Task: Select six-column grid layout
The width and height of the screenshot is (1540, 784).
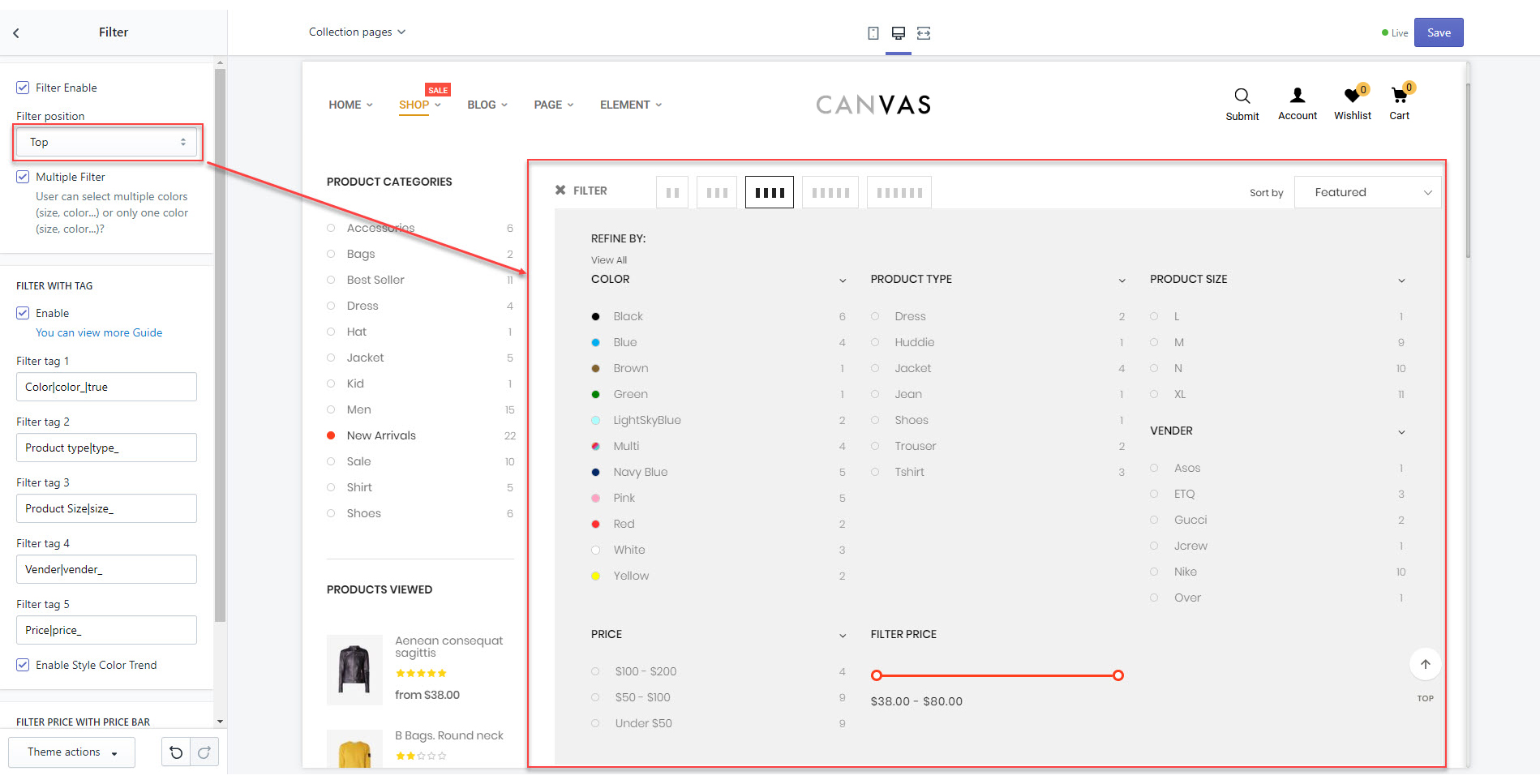Action: tap(899, 192)
